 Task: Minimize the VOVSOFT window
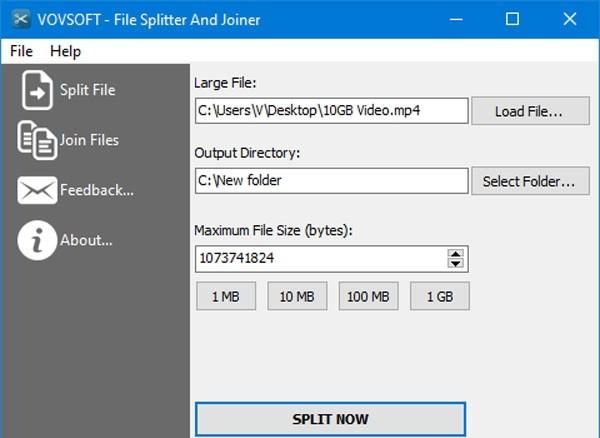coord(456,19)
